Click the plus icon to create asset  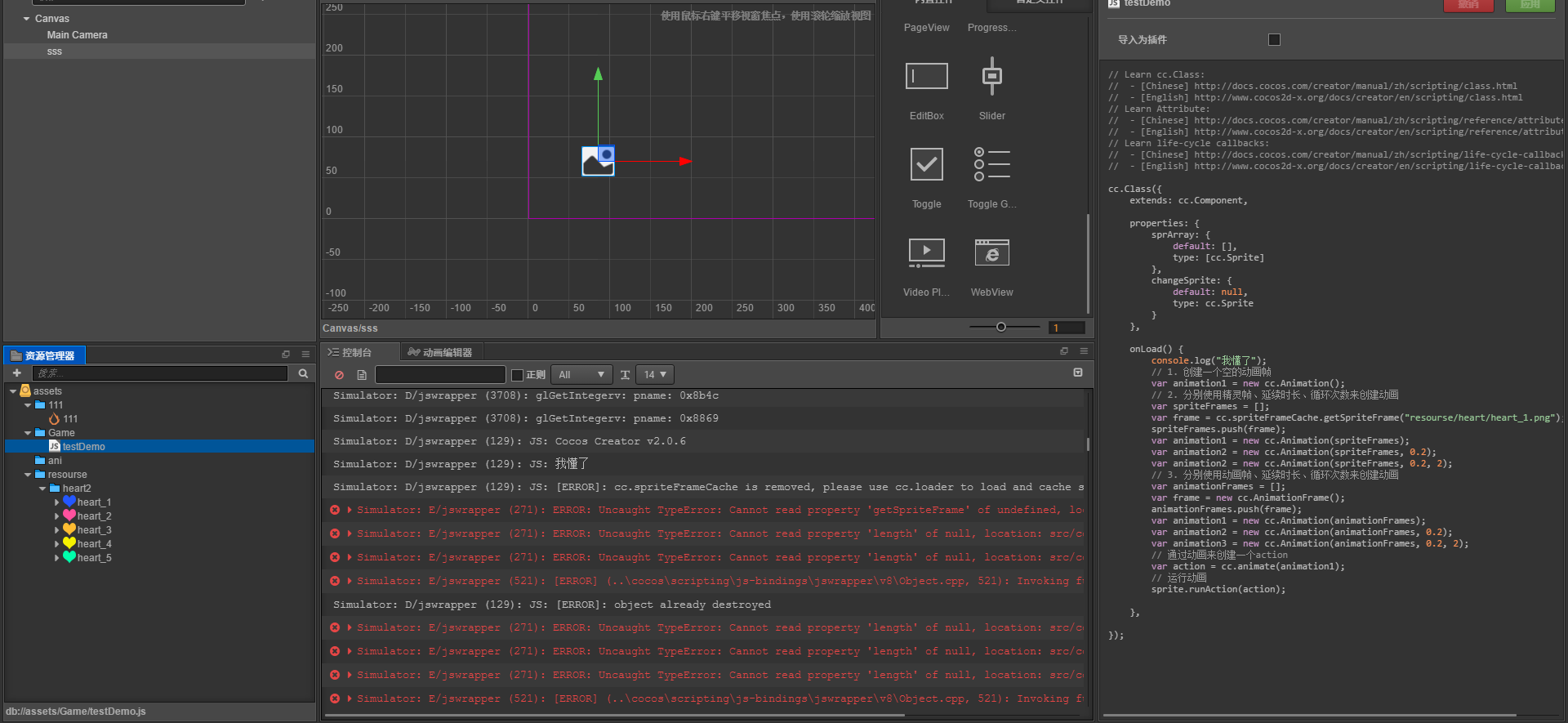click(x=16, y=373)
